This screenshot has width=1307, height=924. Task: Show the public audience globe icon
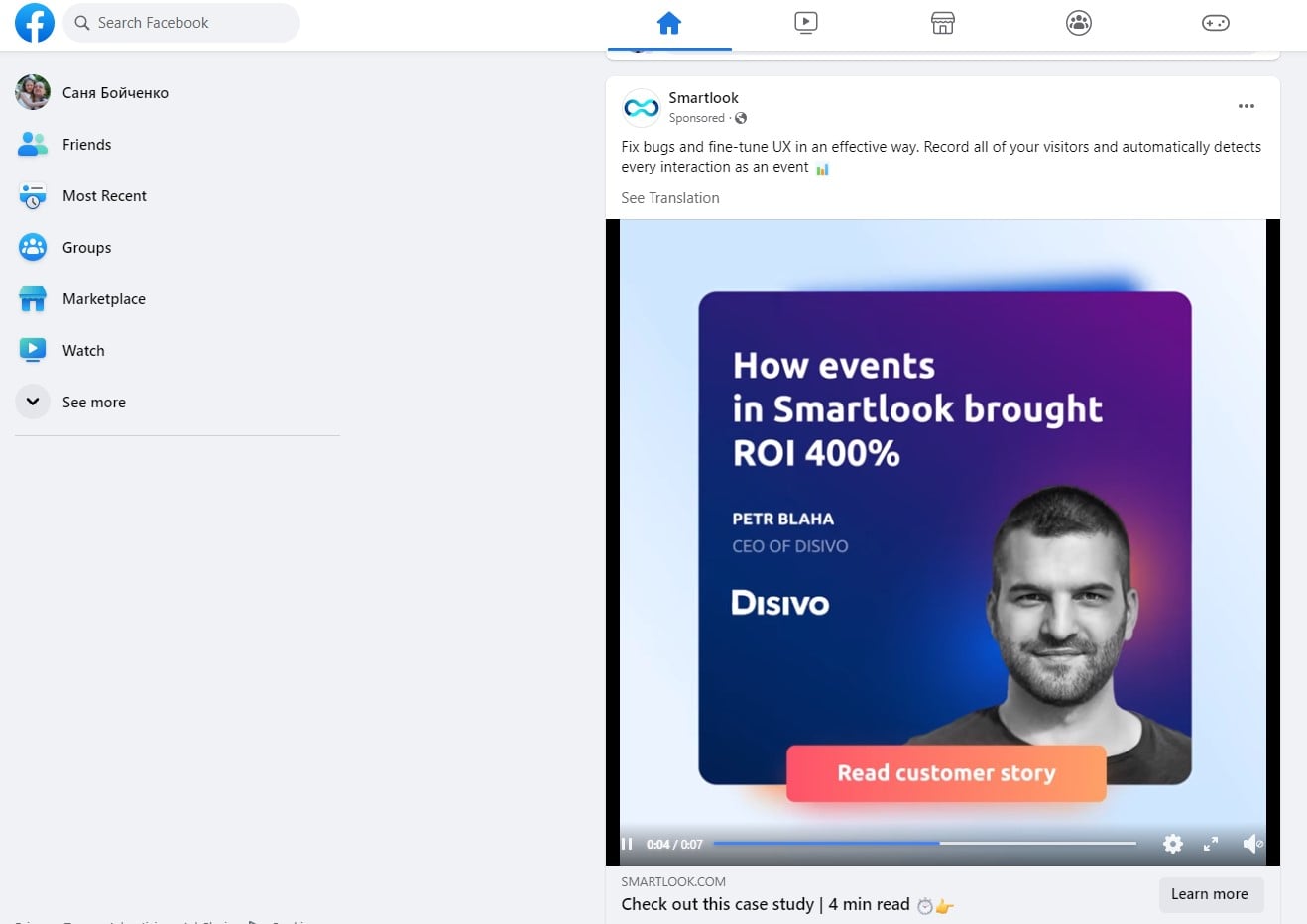(x=741, y=118)
